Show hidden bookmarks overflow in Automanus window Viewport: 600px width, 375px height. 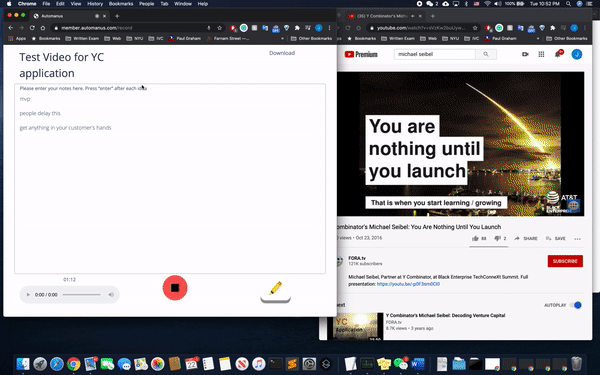coord(283,39)
